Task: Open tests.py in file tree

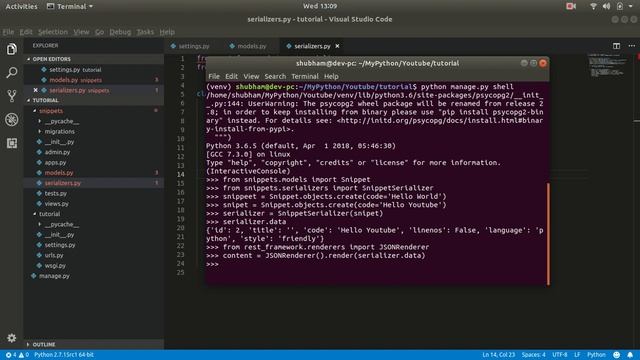Action: pyautogui.click(x=56, y=193)
